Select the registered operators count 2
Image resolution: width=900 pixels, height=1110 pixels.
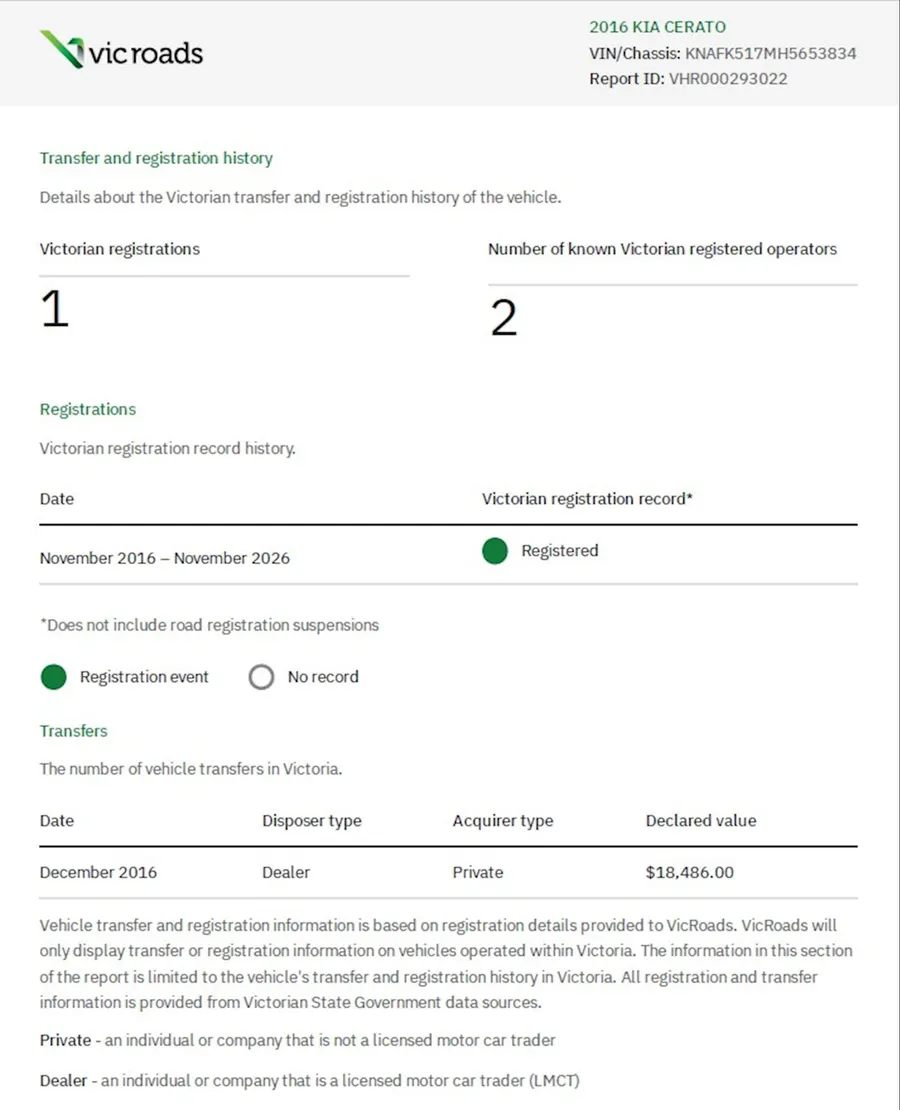503,318
